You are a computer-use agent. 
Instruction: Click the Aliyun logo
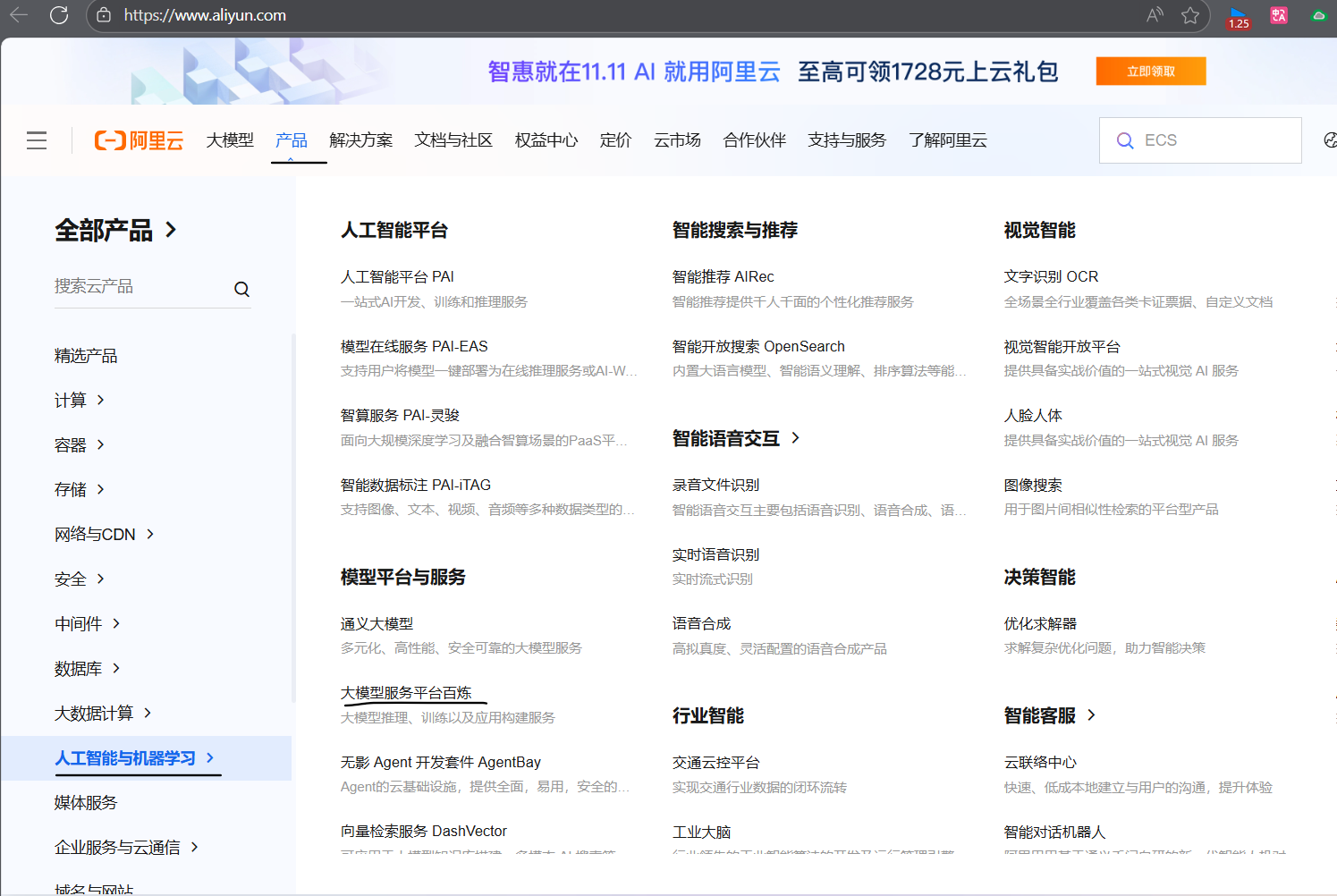tap(139, 139)
